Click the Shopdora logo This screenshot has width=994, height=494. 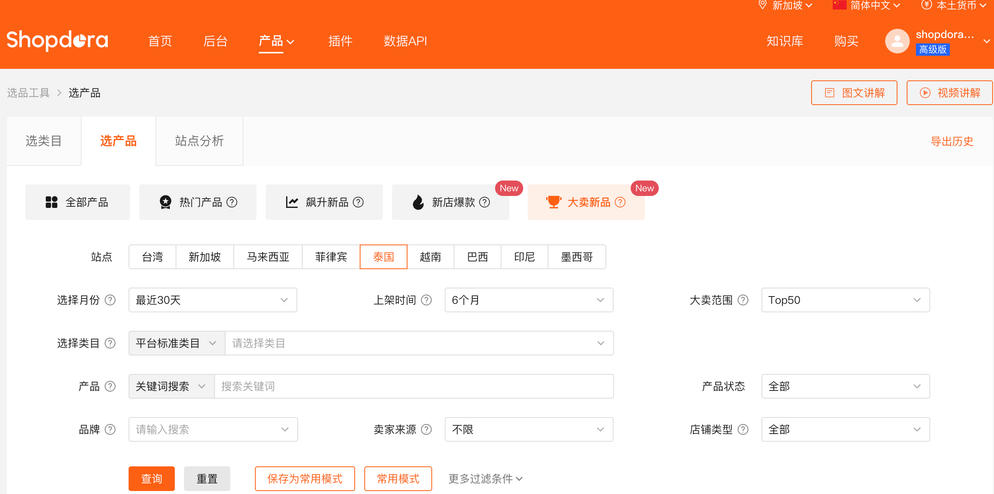[x=57, y=41]
